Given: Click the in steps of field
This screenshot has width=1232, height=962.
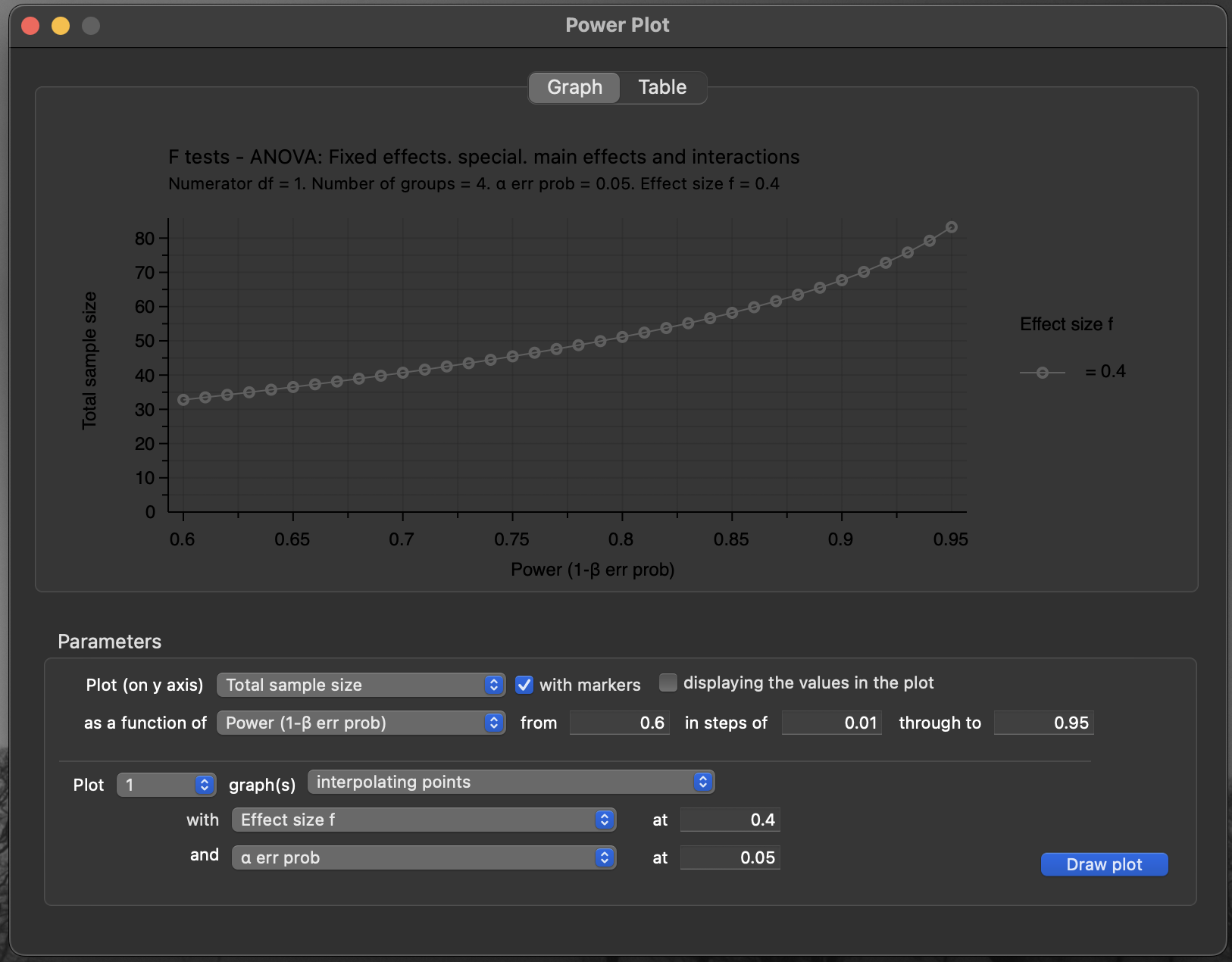Looking at the screenshot, I should pos(831,723).
